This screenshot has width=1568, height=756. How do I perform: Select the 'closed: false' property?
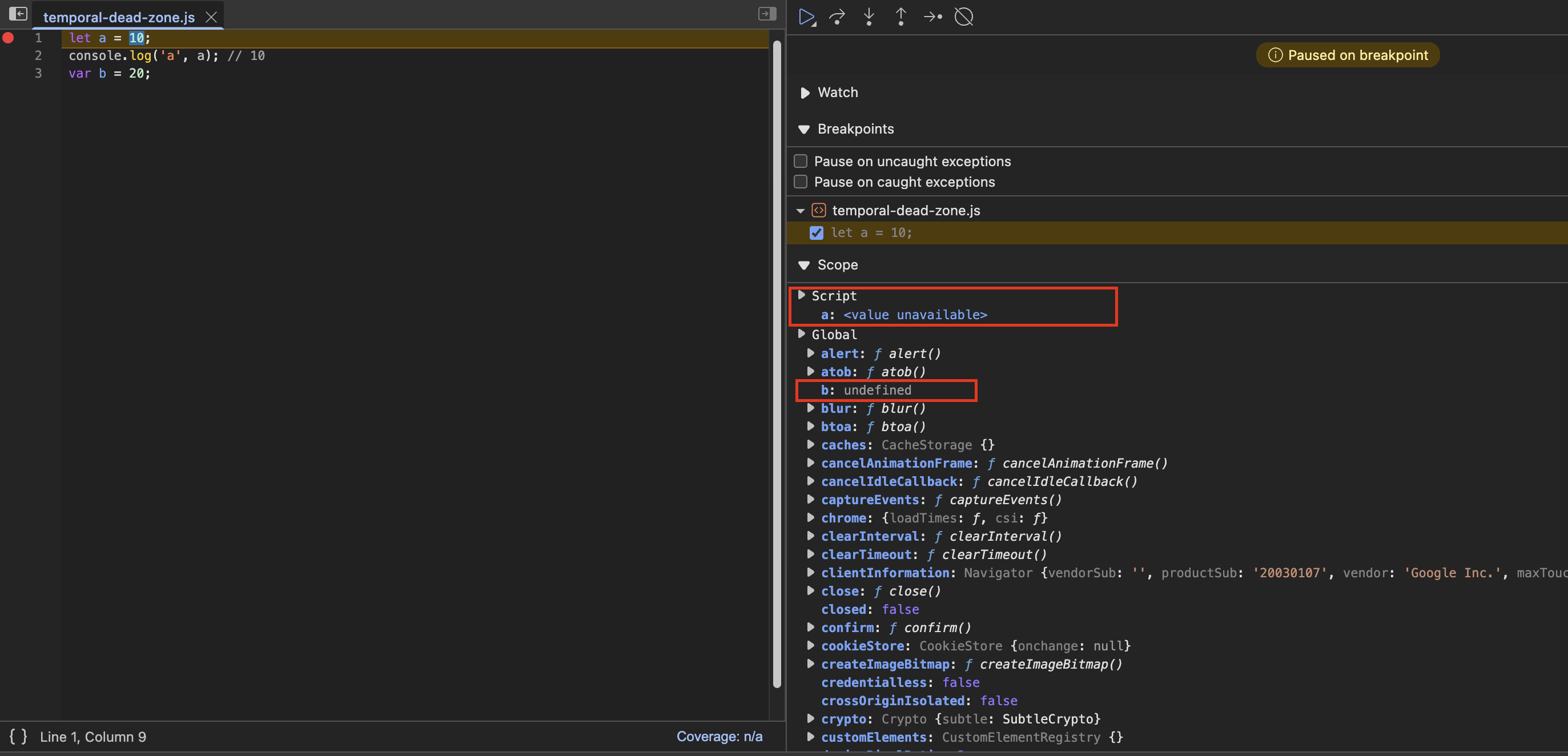click(870, 609)
